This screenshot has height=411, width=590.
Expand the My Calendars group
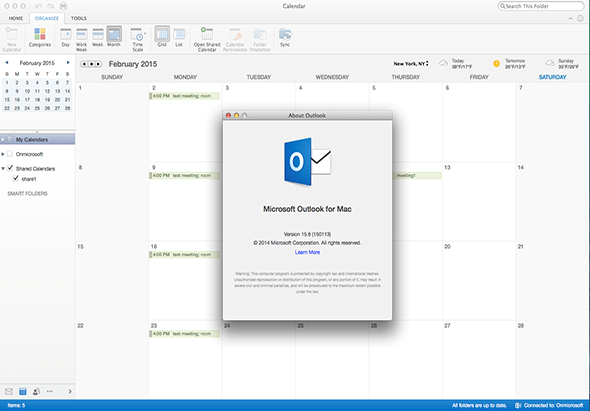coord(3,140)
